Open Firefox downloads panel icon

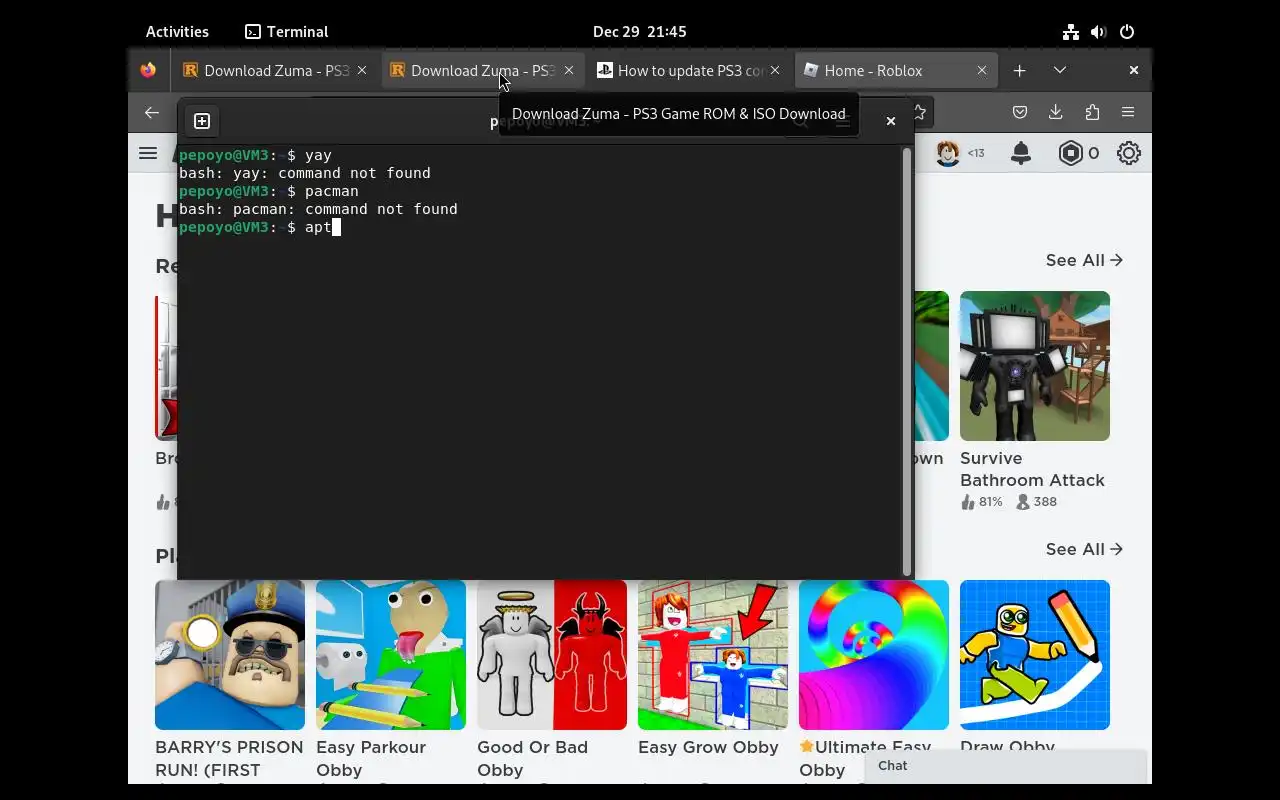1055,113
